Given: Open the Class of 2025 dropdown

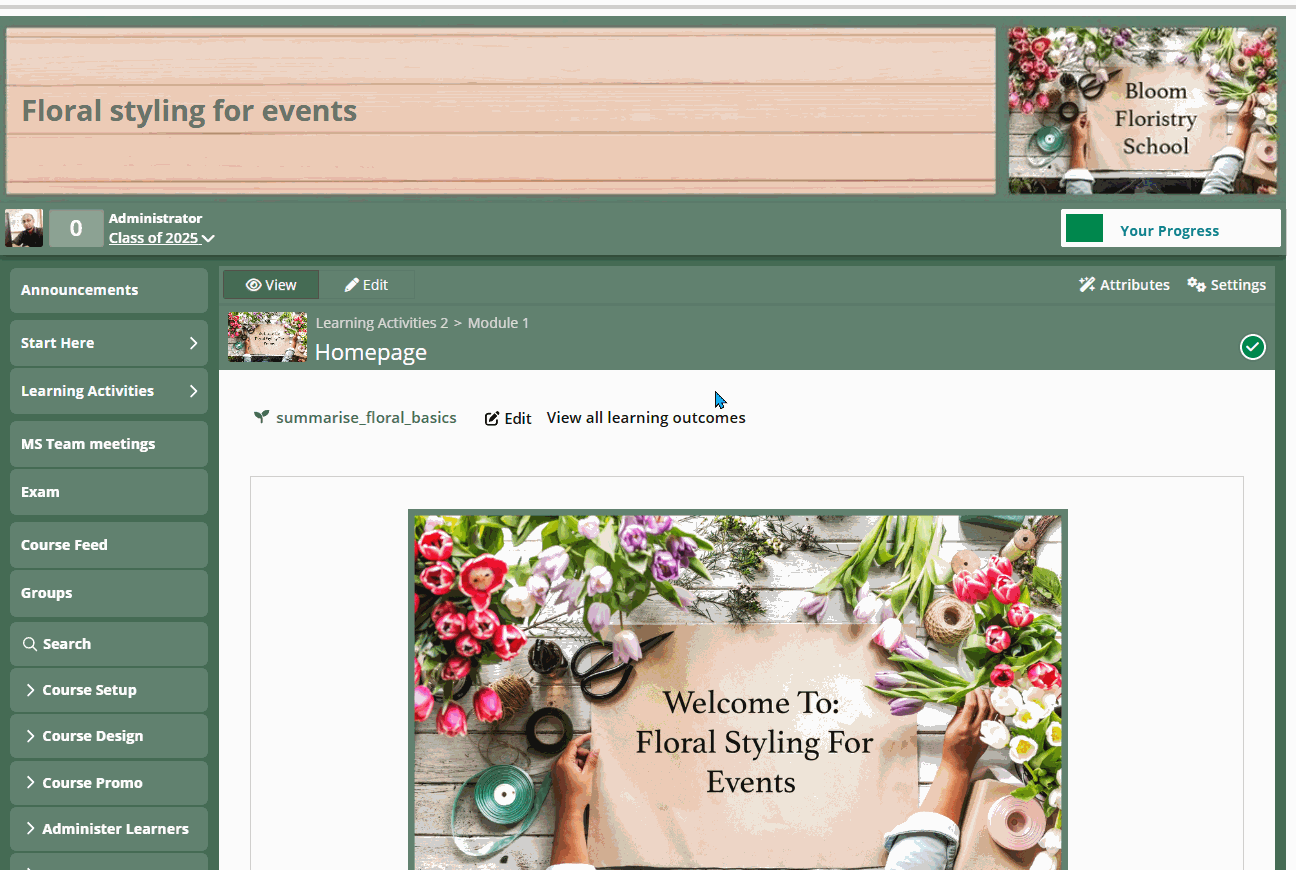Looking at the screenshot, I should [161, 238].
